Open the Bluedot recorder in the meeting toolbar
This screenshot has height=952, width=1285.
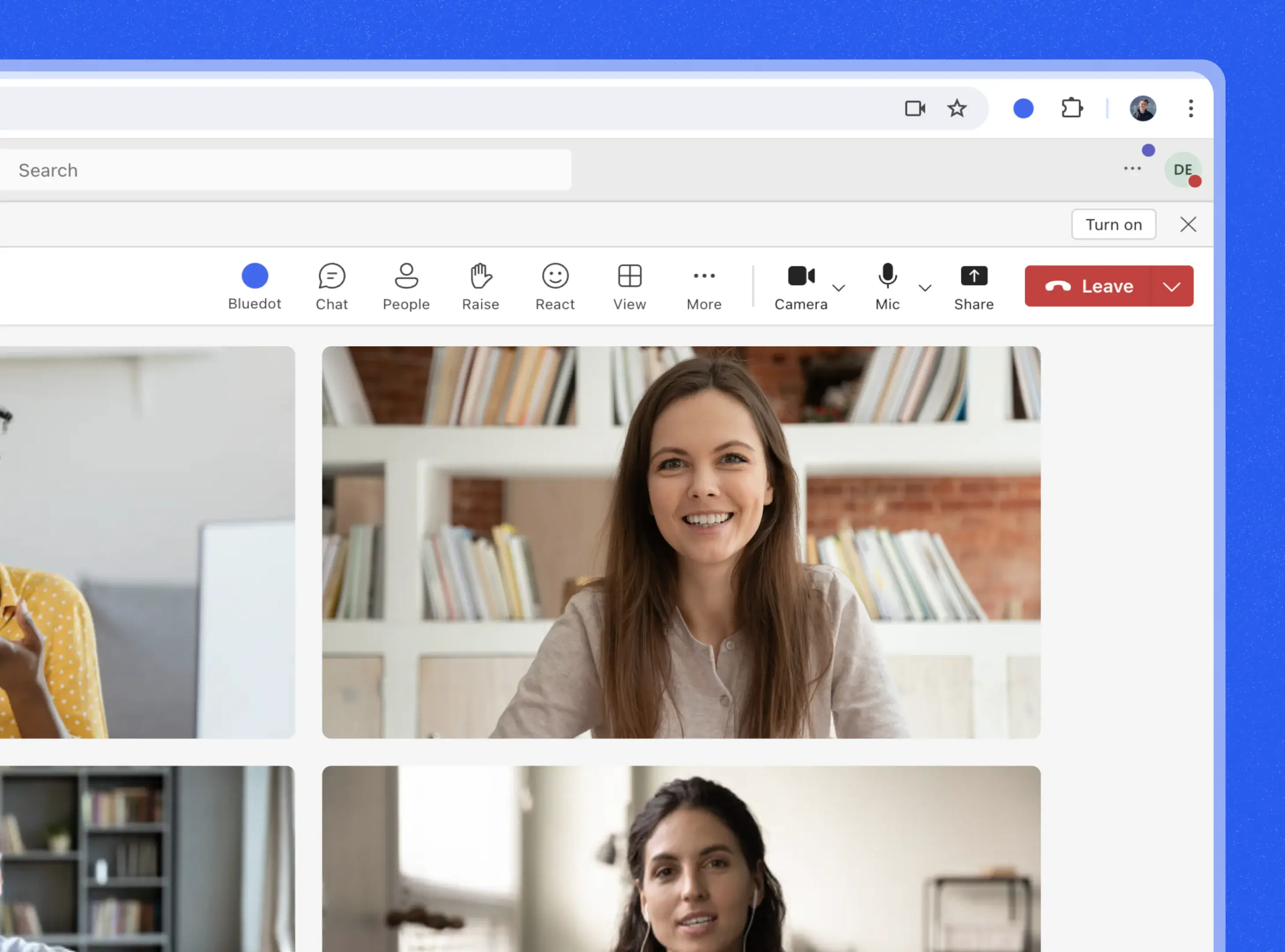click(254, 286)
